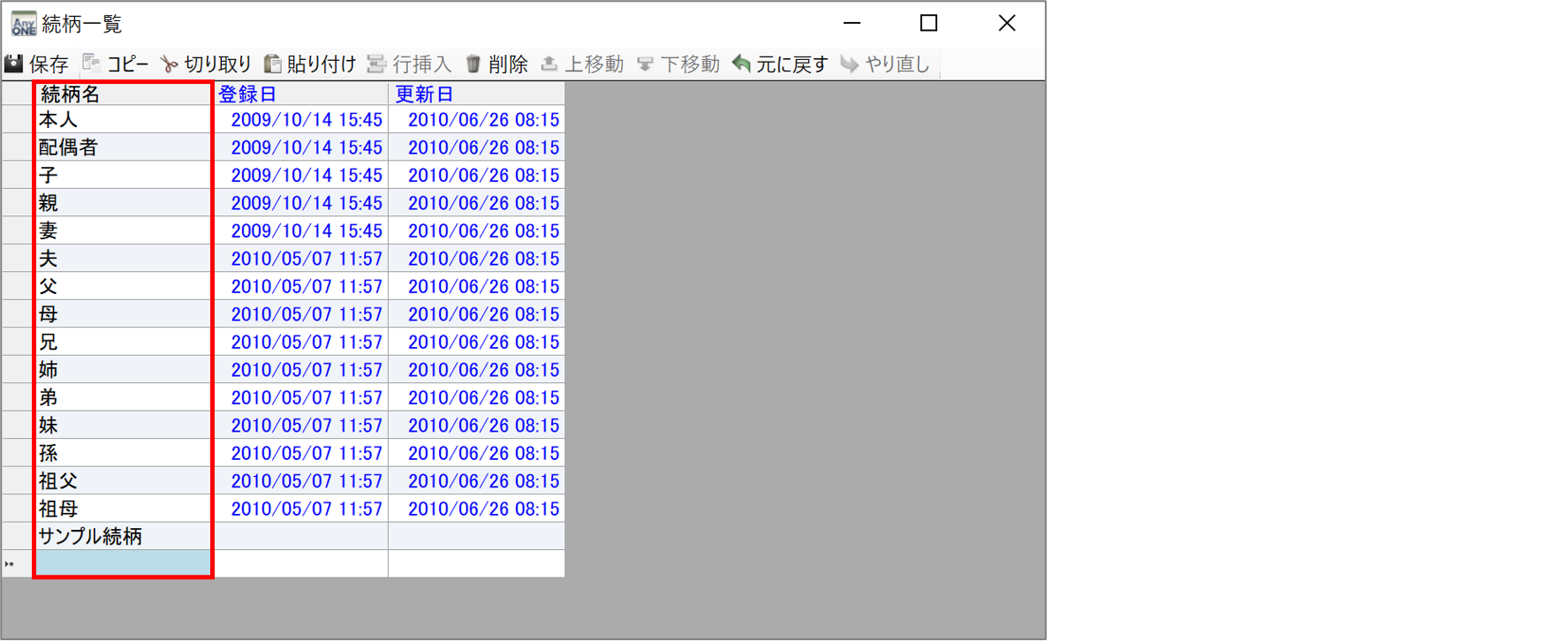Click the move up (上移動) icon
Screen dimensions: 1568x641
click(x=549, y=64)
